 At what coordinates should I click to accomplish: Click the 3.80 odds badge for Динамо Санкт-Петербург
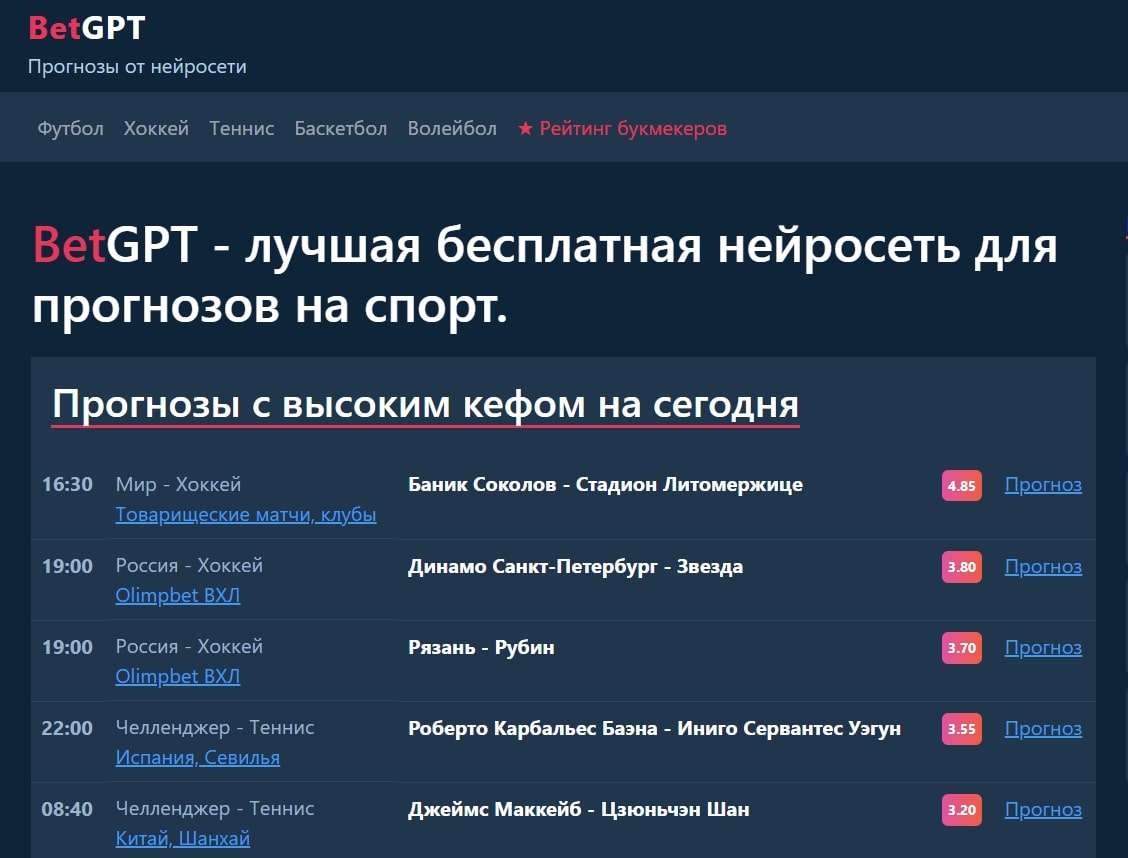(961, 567)
